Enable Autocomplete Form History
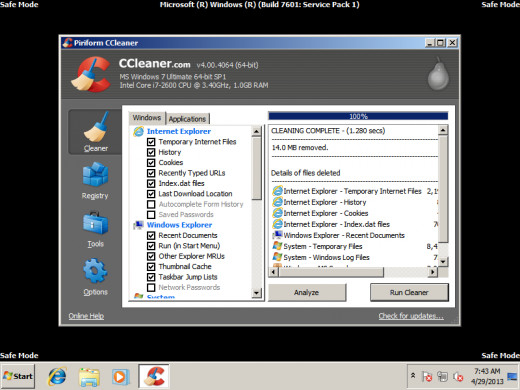 pyautogui.click(x=151, y=204)
